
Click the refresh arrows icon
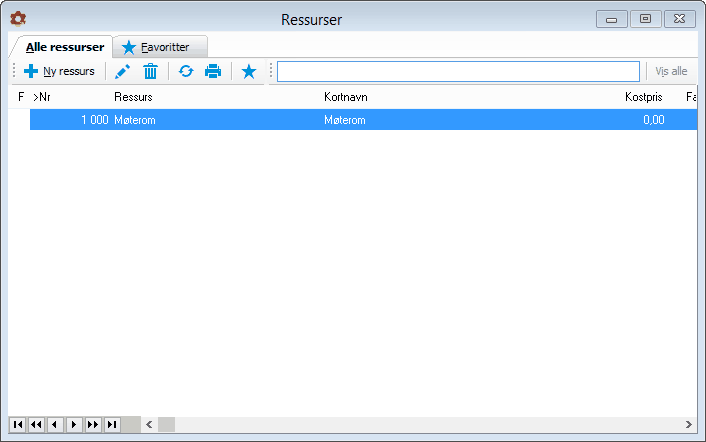[x=186, y=71]
